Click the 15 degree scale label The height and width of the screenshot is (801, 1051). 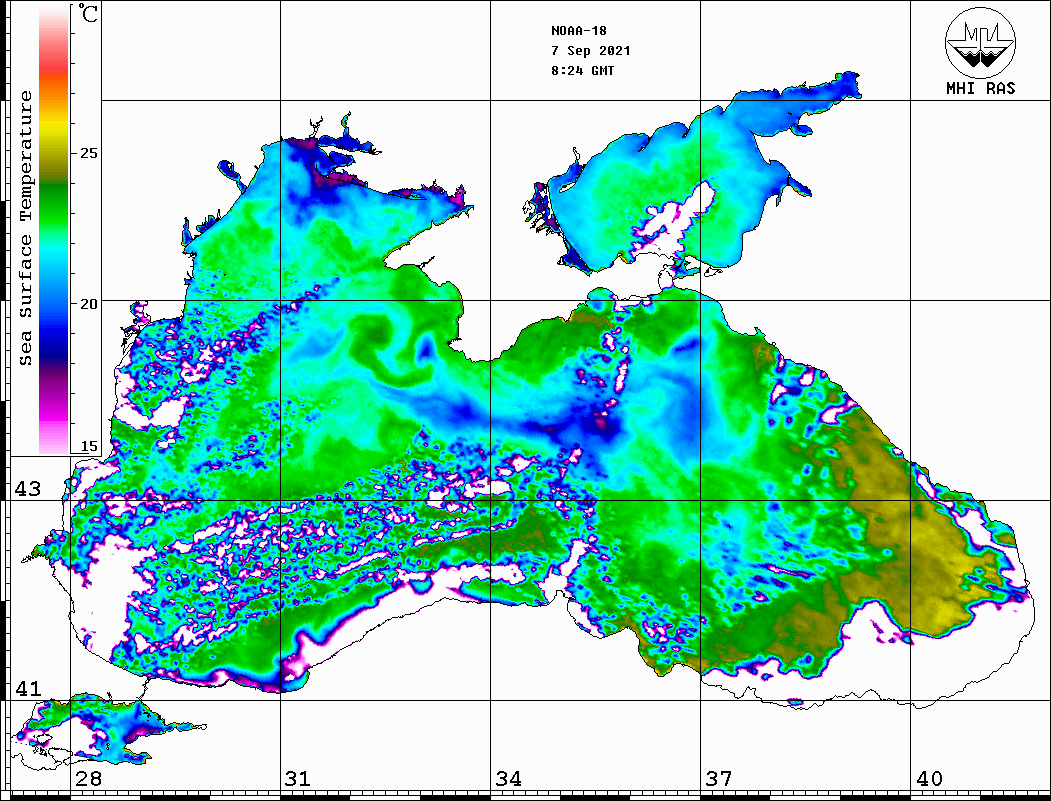[90, 446]
